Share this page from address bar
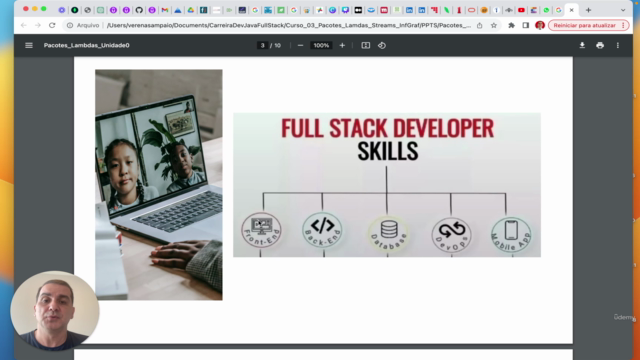 [480, 25]
